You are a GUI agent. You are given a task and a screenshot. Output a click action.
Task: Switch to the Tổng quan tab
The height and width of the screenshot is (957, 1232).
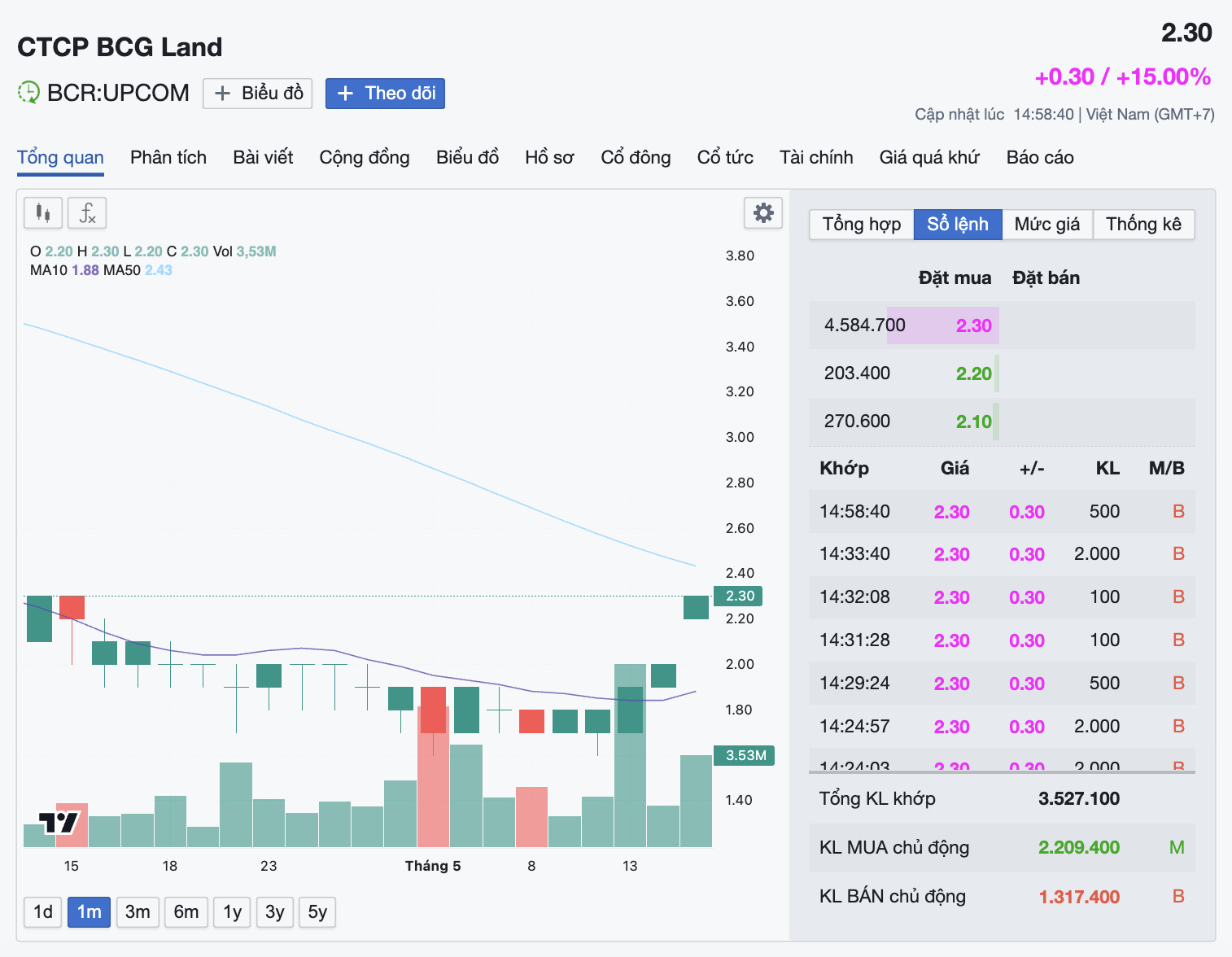tap(60, 157)
